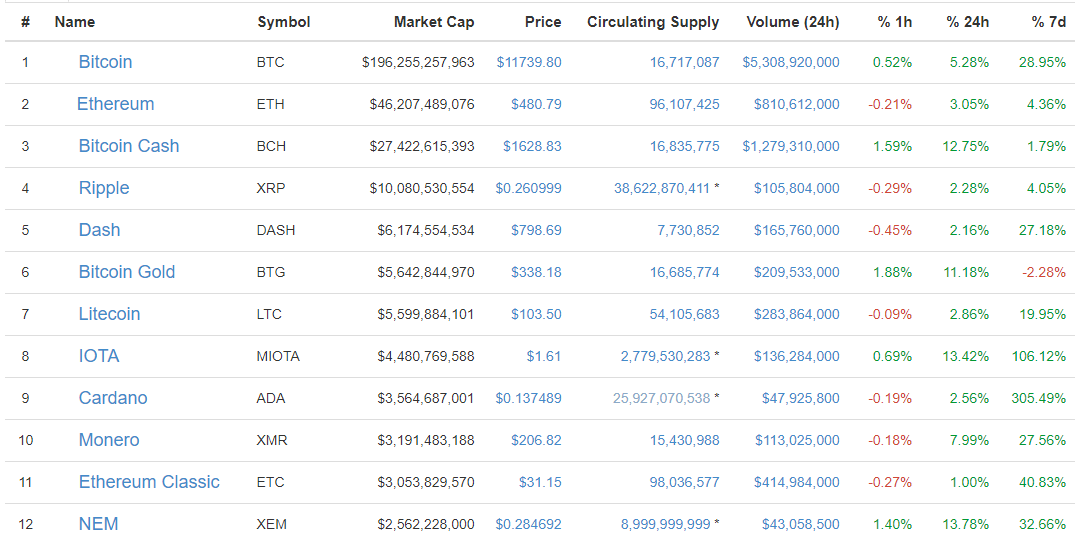Sort table by Market Cap column header
Viewport: 1081px width, 541px height.
click(x=434, y=22)
